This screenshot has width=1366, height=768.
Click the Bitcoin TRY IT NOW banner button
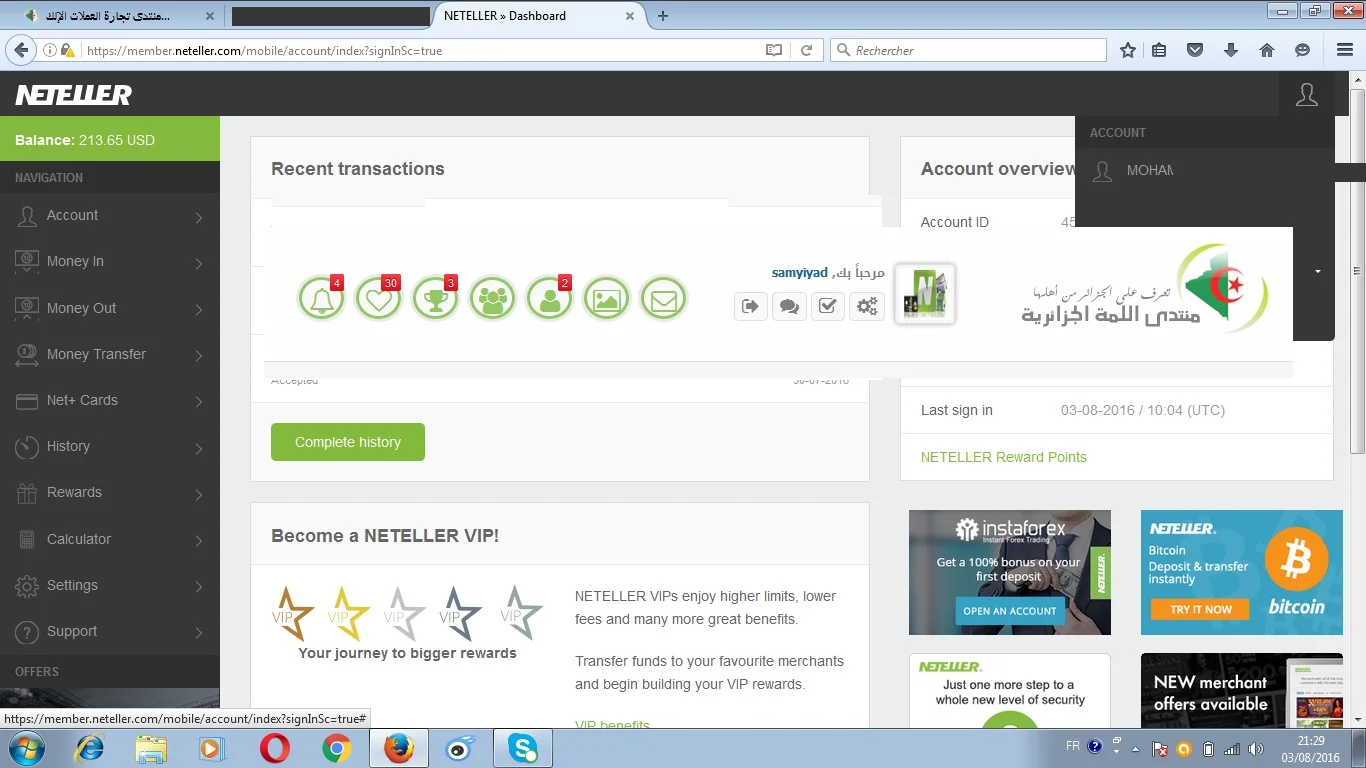1201,609
